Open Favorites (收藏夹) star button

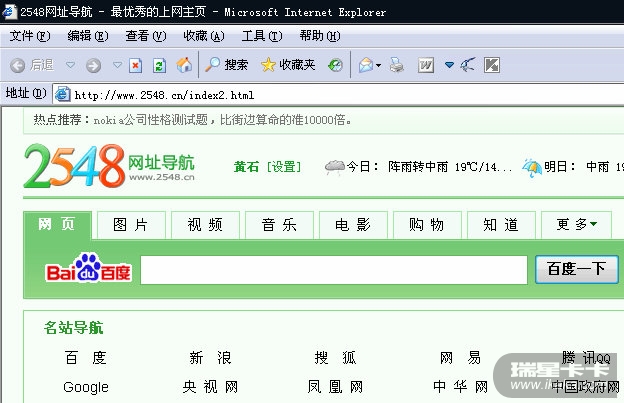[x=288, y=64]
